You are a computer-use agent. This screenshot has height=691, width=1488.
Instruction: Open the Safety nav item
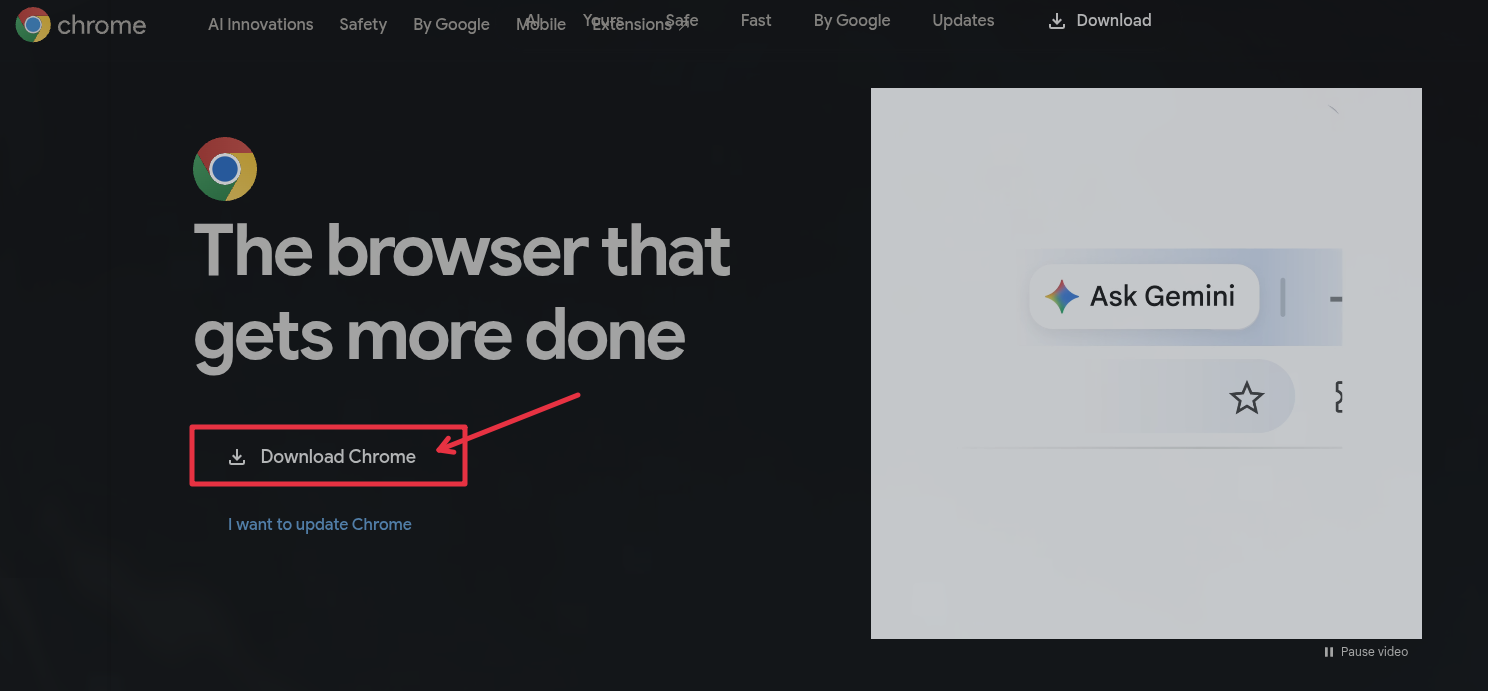pyautogui.click(x=363, y=24)
